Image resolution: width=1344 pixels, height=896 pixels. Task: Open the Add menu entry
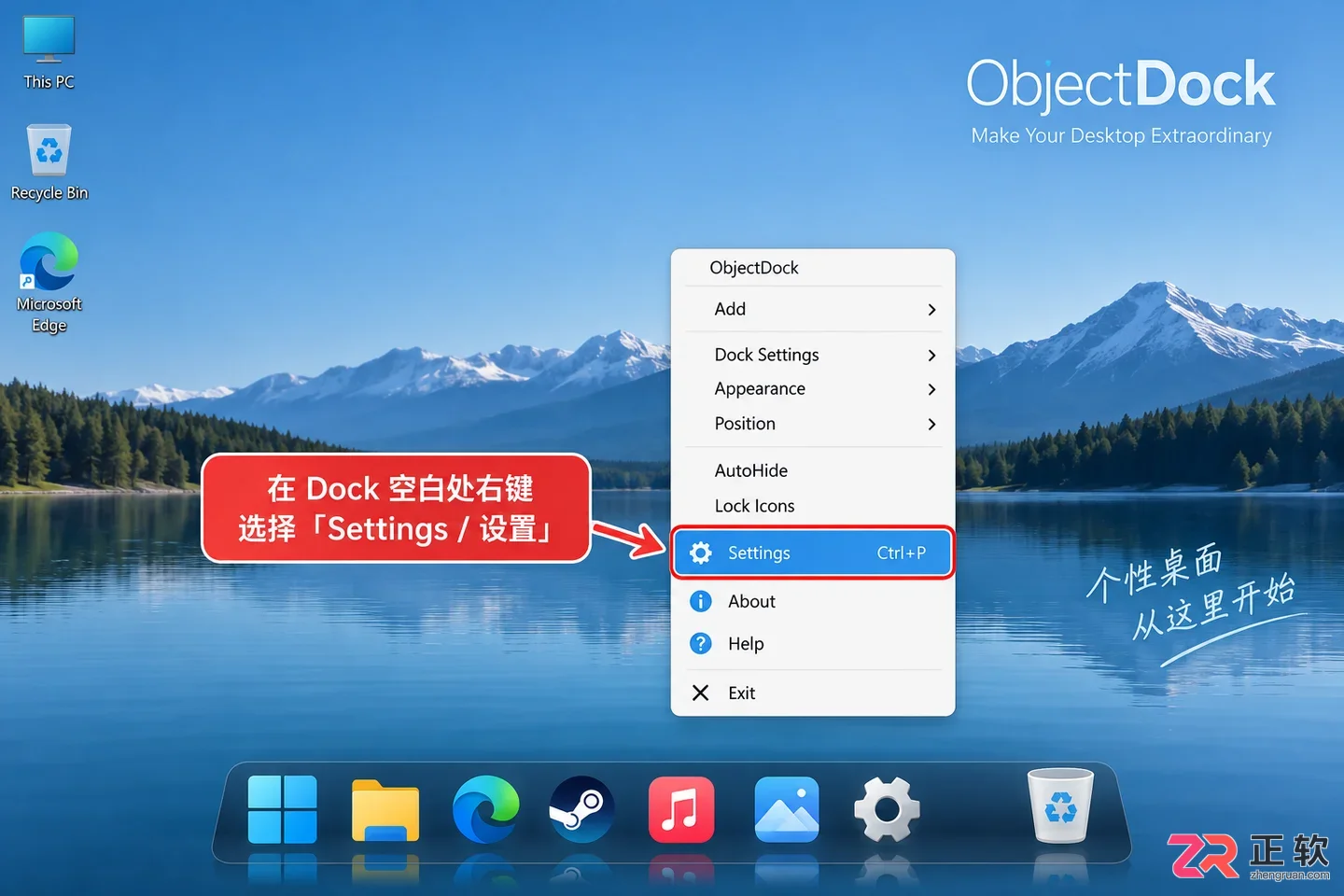[x=813, y=309]
